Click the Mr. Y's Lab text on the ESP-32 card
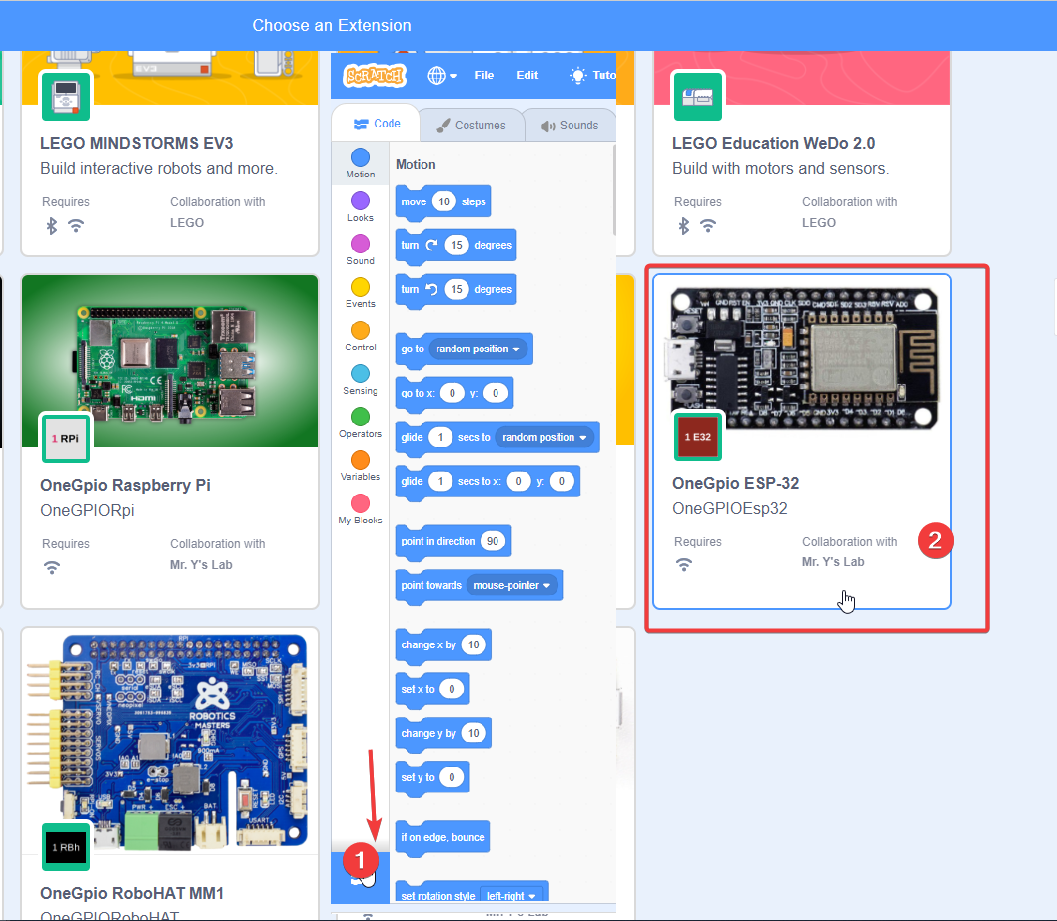This screenshot has height=921, width=1057. 833,562
